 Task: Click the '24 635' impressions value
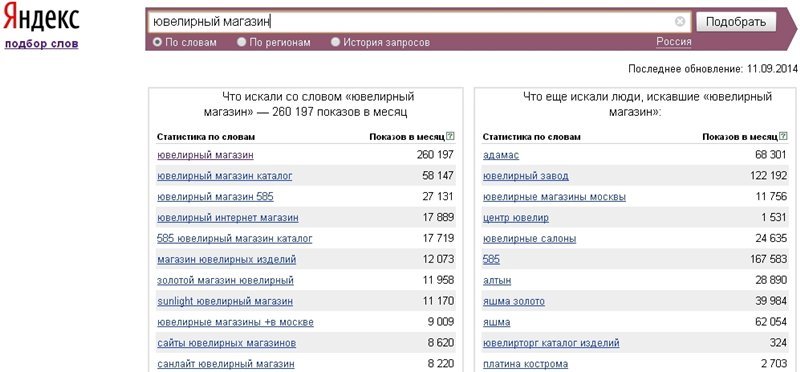point(771,238)
